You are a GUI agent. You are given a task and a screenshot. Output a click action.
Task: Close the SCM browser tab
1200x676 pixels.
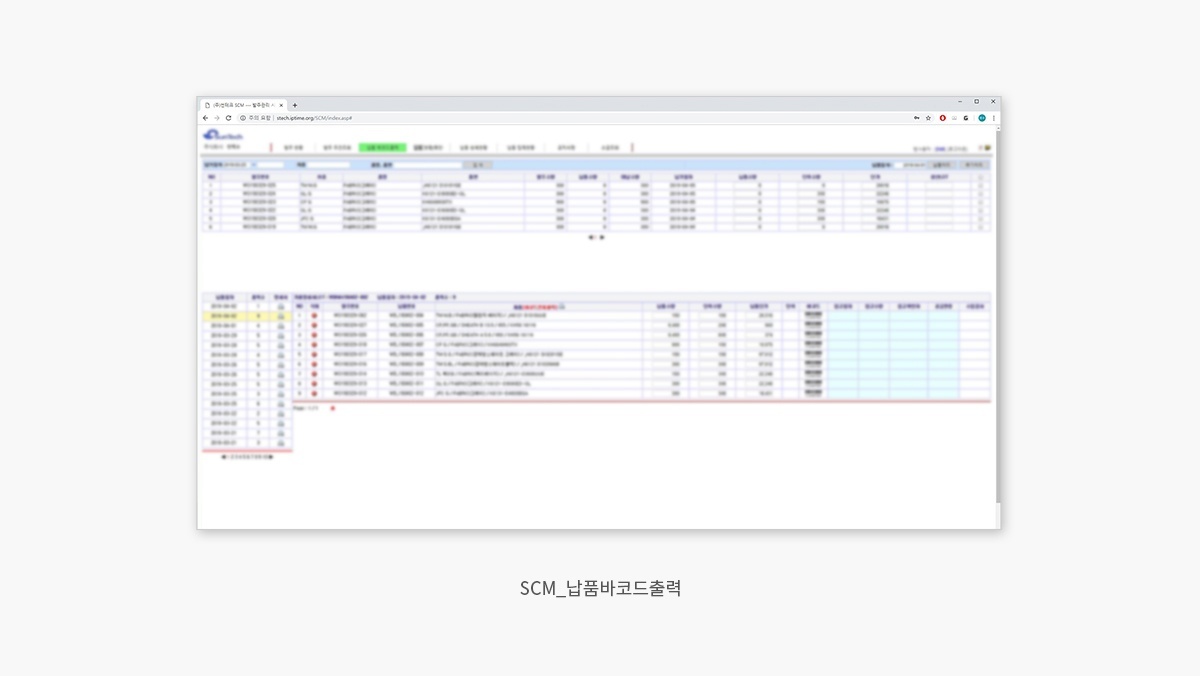click(281, 105)
